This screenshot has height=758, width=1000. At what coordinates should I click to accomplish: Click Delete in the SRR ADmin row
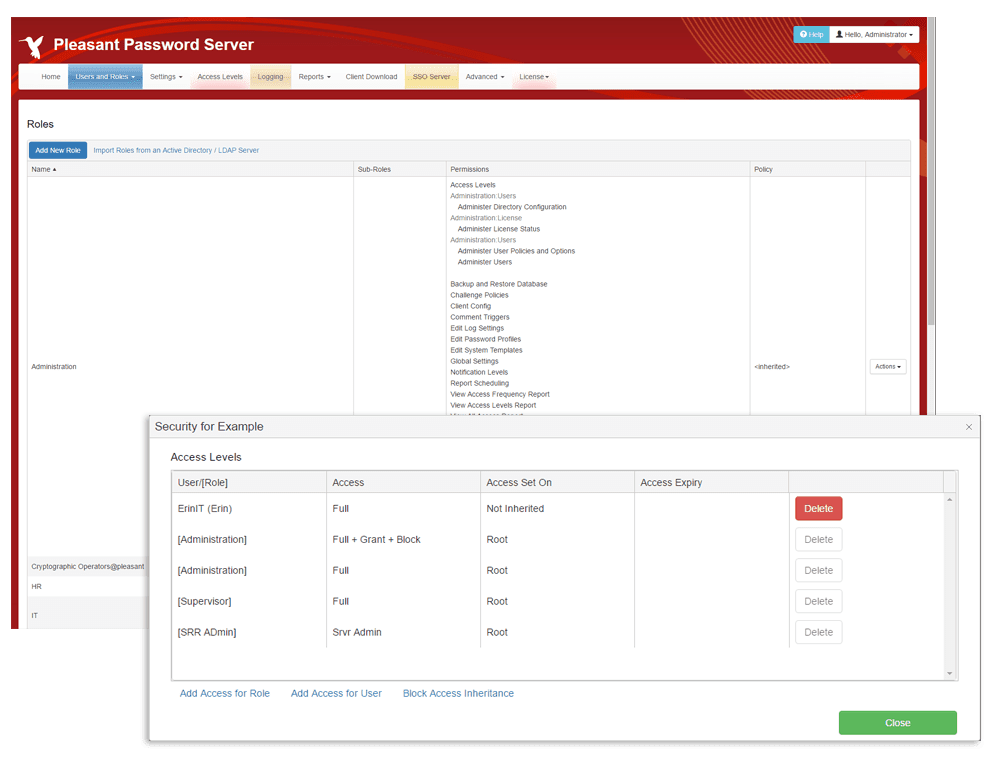tap(818, 632)
